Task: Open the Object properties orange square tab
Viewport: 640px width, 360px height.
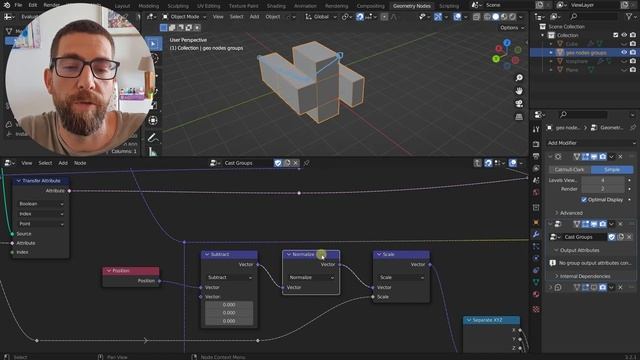Action: (x=536, y=222)
